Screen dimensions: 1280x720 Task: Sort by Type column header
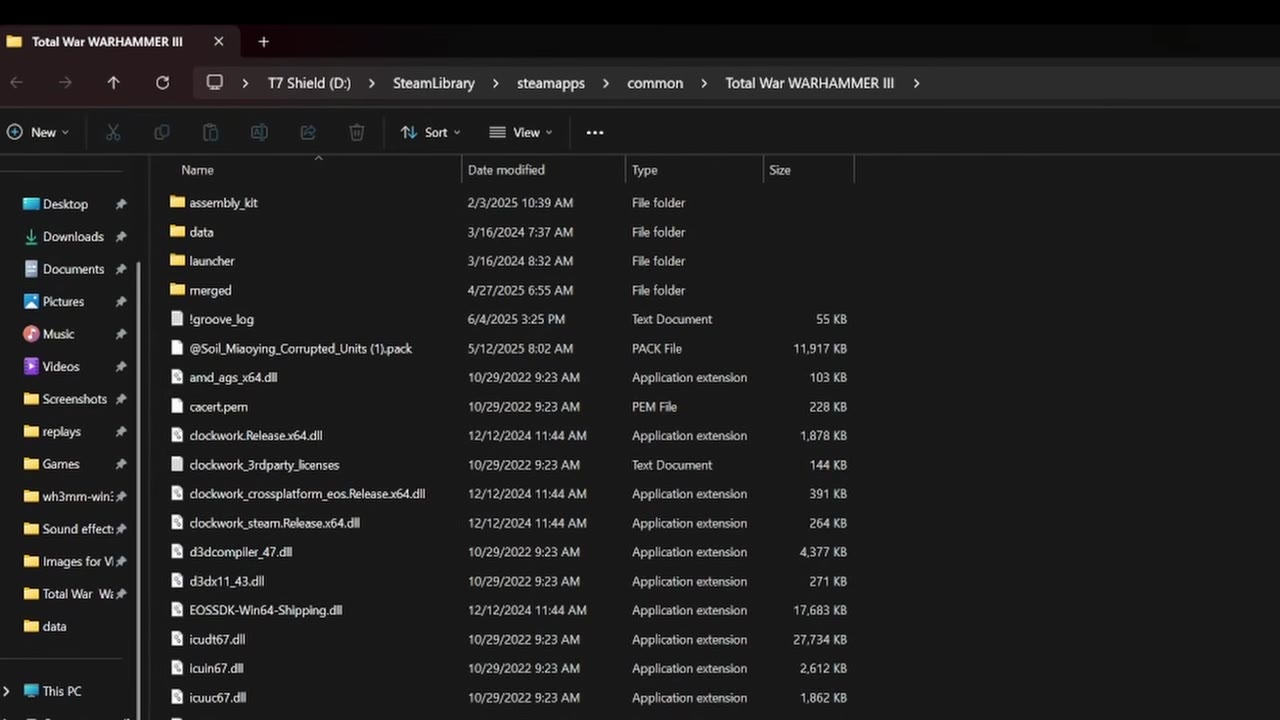(x=644, y=170)
